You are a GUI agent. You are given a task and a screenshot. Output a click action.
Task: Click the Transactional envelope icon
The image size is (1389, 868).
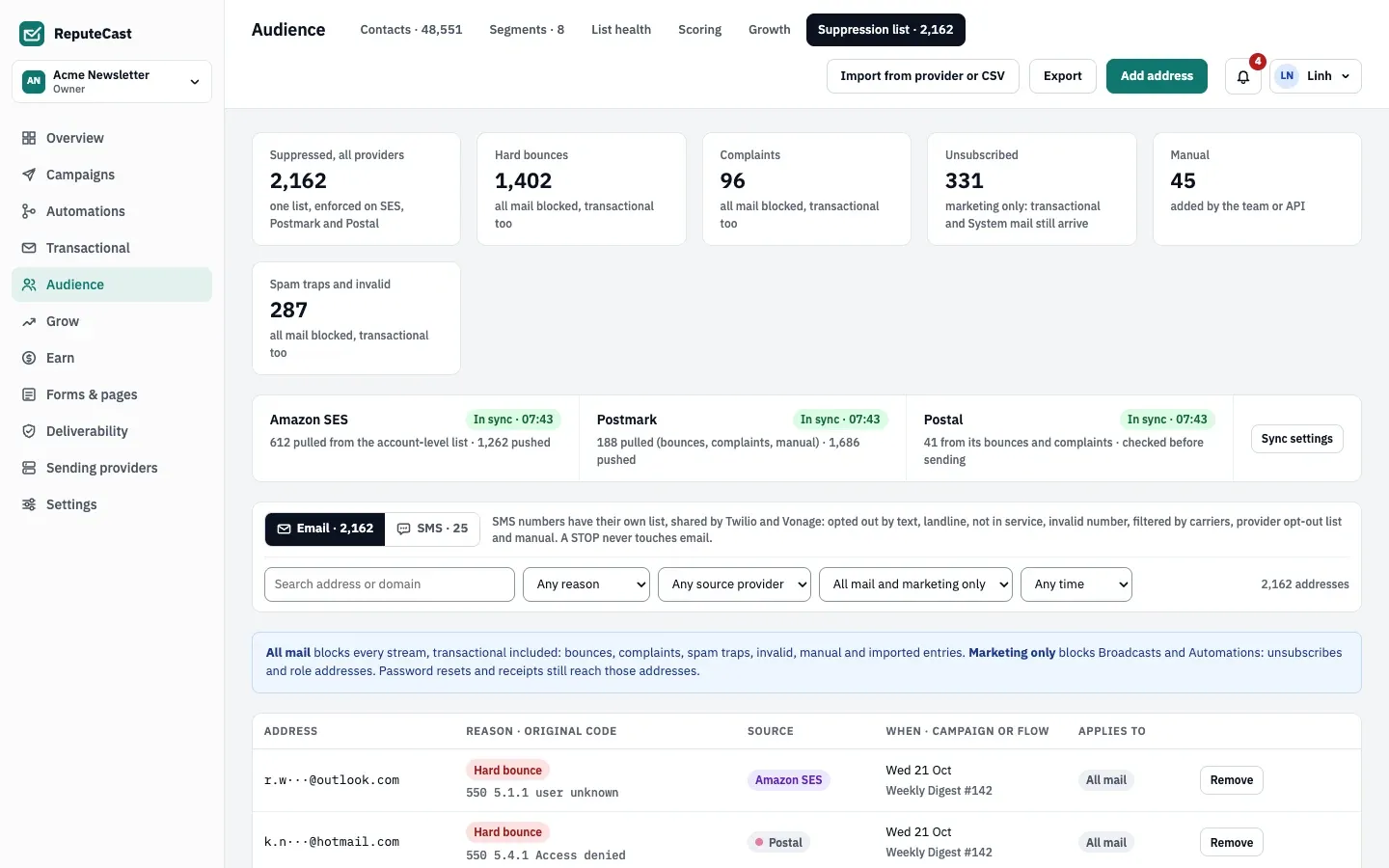(29, 248)
